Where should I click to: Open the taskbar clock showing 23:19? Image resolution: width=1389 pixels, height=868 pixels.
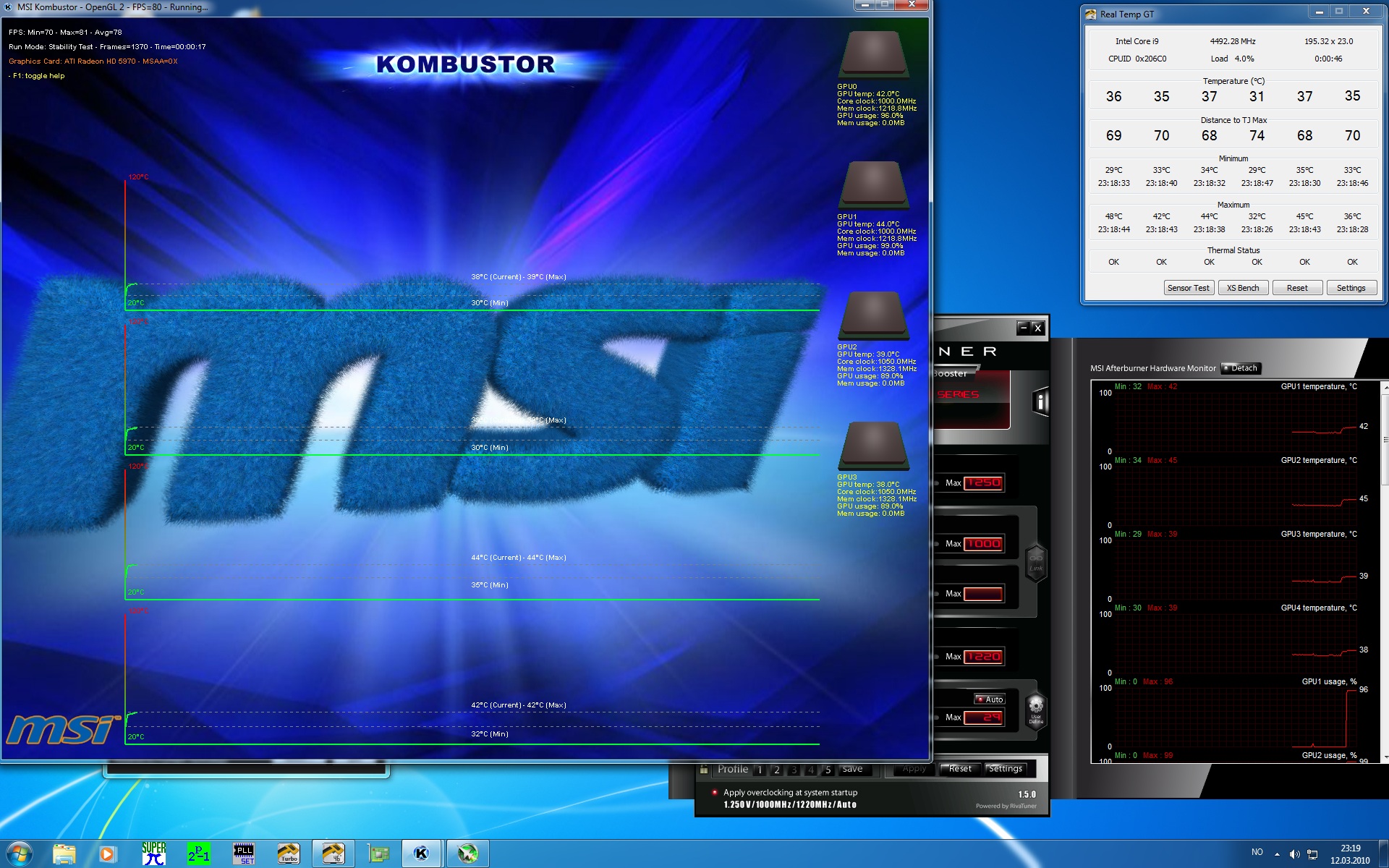(1350, 854)
